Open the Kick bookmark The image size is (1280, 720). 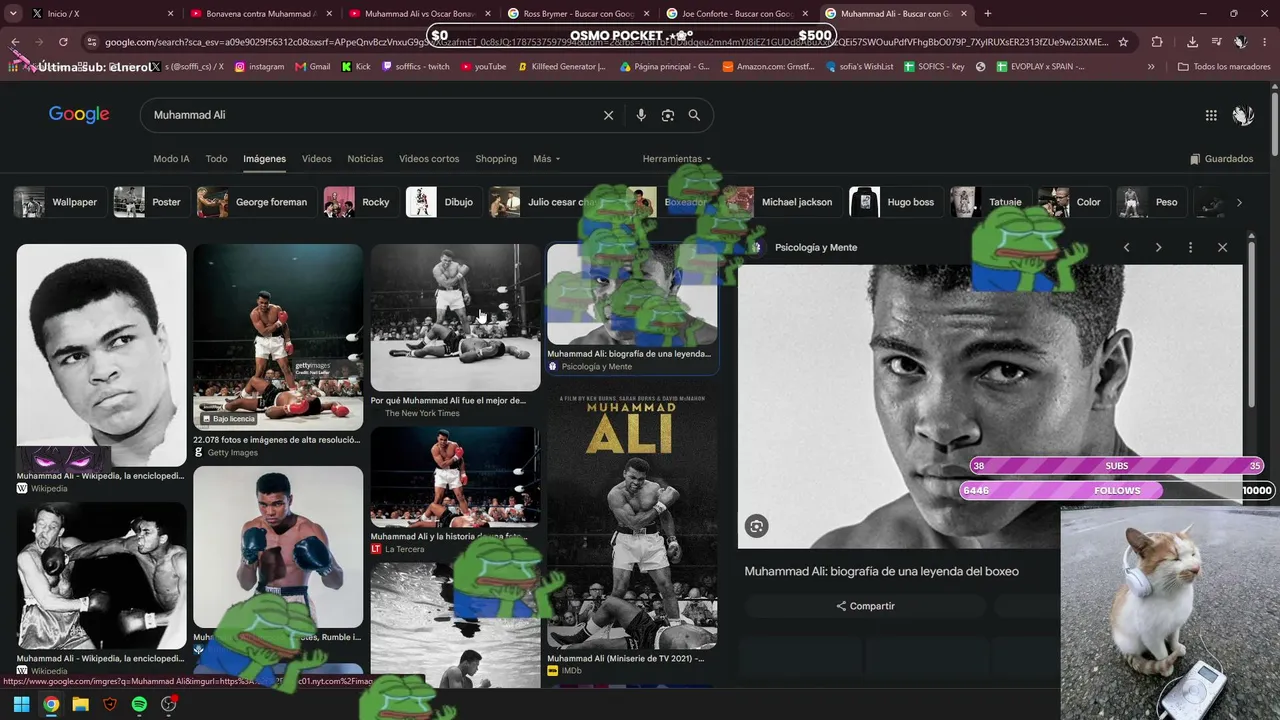coord(356,67)
